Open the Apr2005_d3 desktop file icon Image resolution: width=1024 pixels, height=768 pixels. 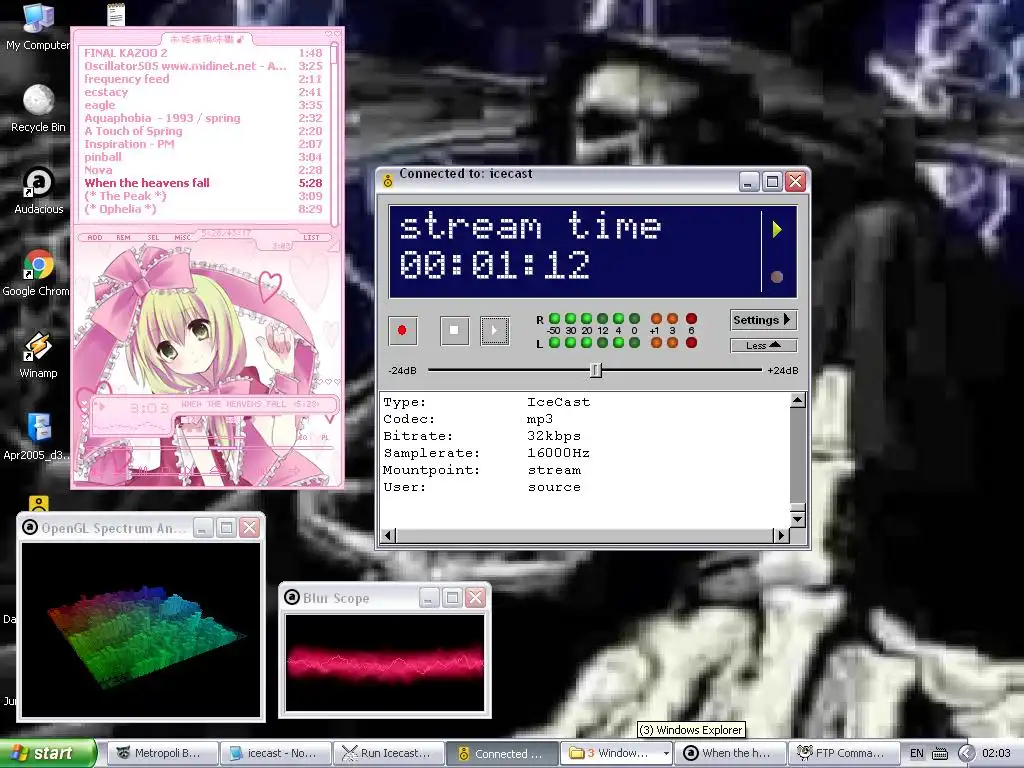click(37, 437)
